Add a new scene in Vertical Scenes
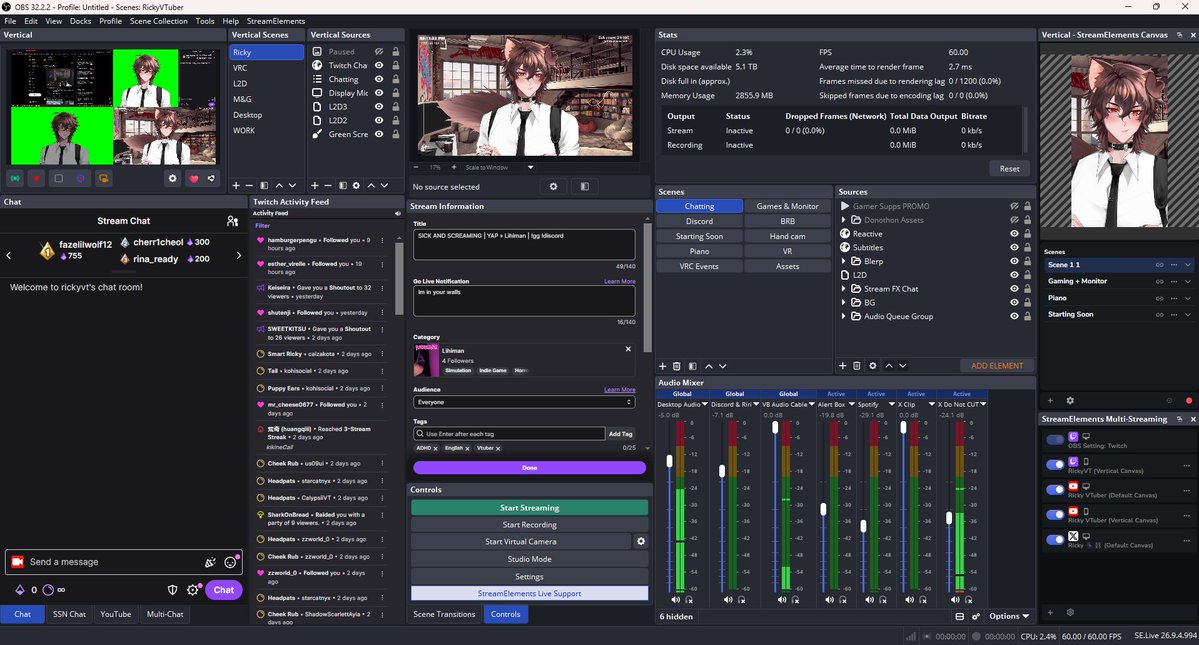The width and height of the screenshot is (1199, 645). (236, 186)
